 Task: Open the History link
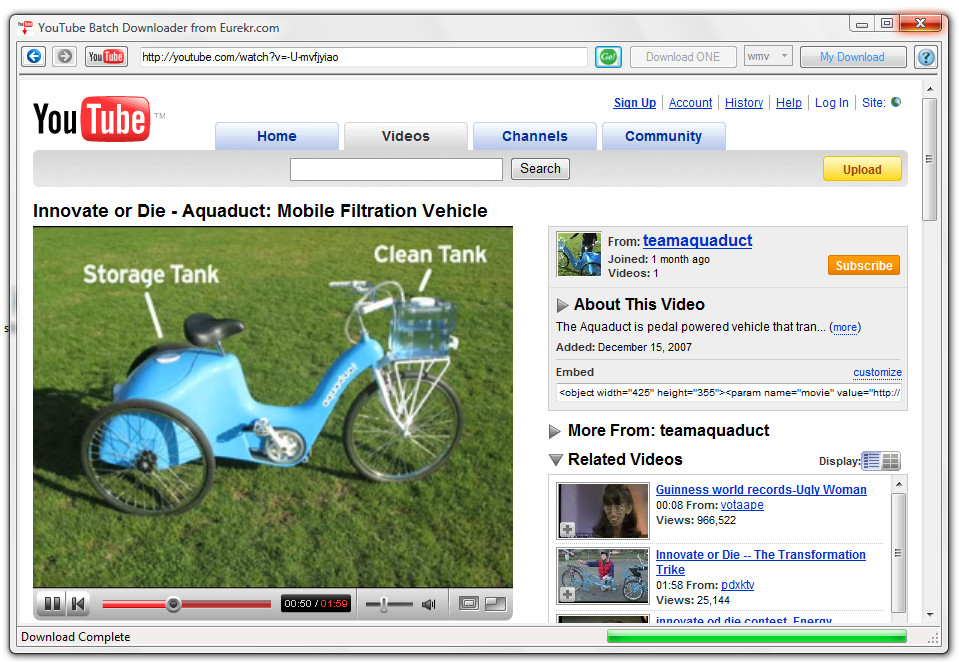[744, 103]
